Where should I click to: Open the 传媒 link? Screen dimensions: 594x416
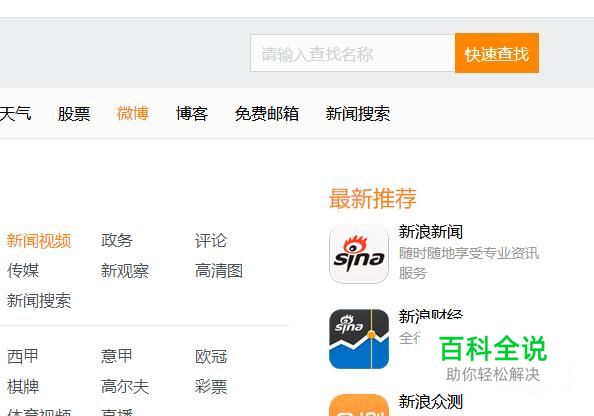click(x=23, y=271)
